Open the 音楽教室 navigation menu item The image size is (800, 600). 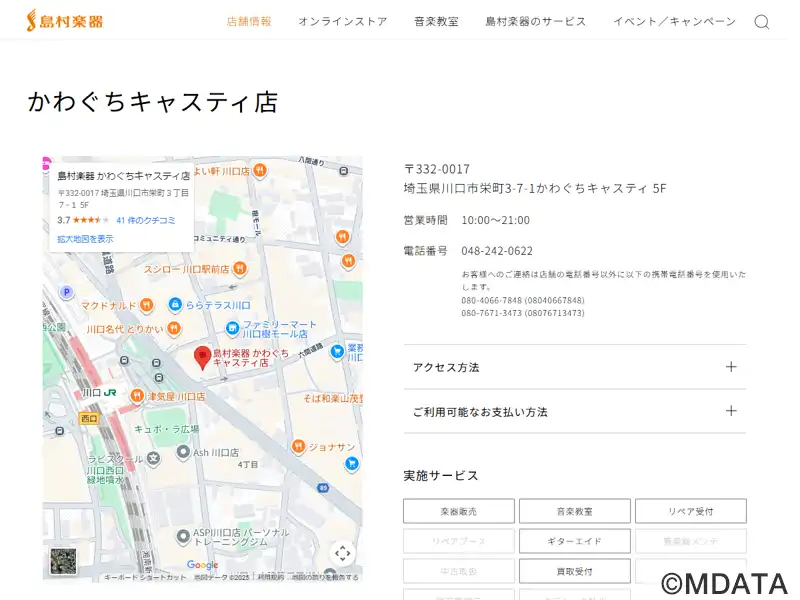(436, 22)
